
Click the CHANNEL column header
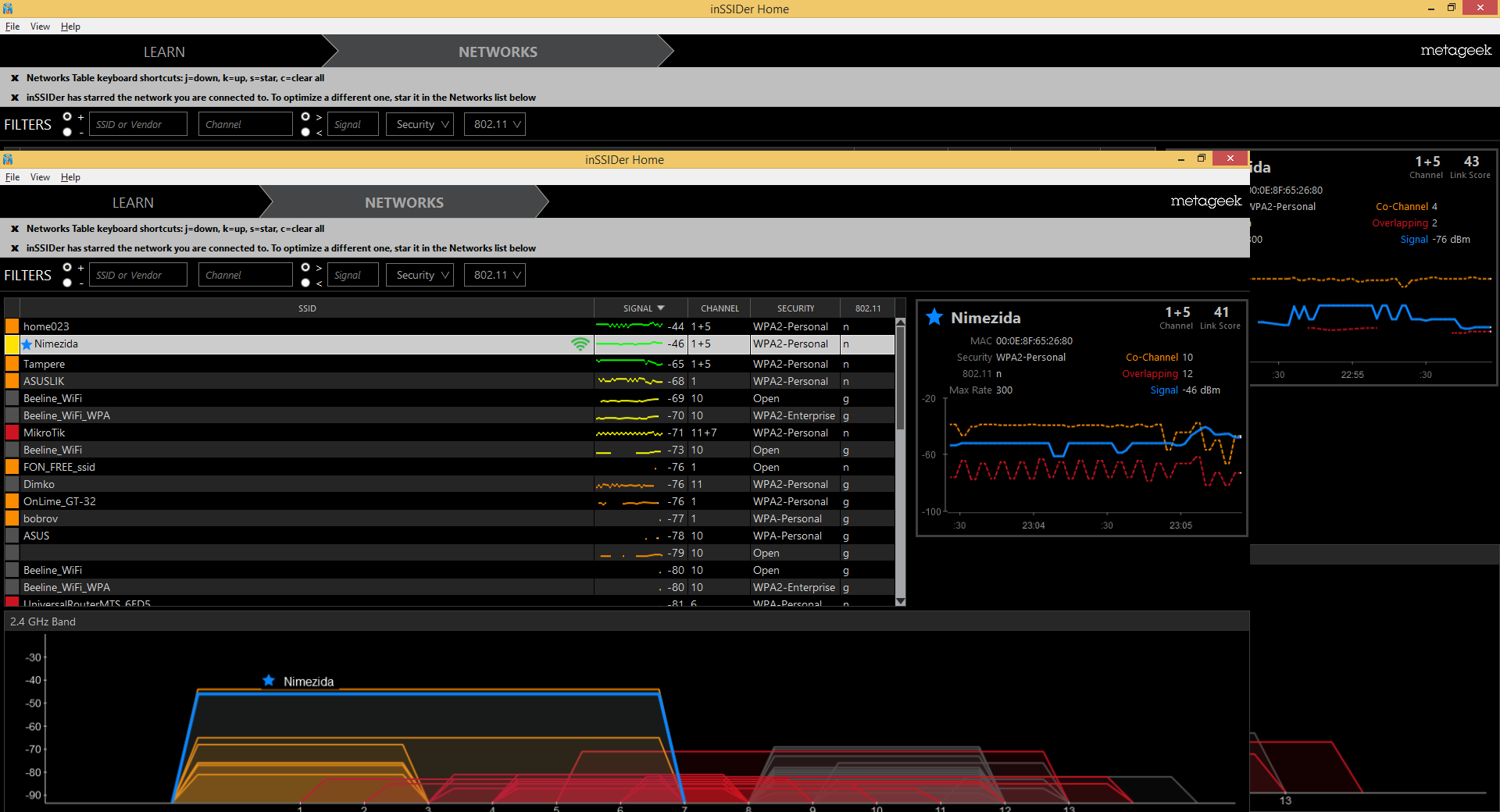point(719,308)
